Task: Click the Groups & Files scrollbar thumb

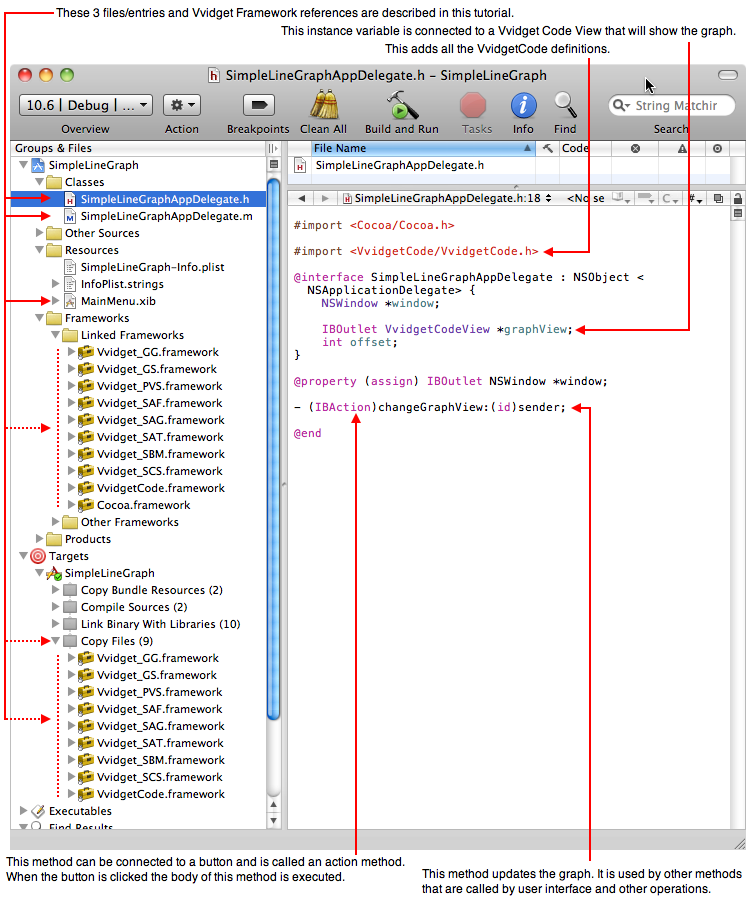Action: 274,449
